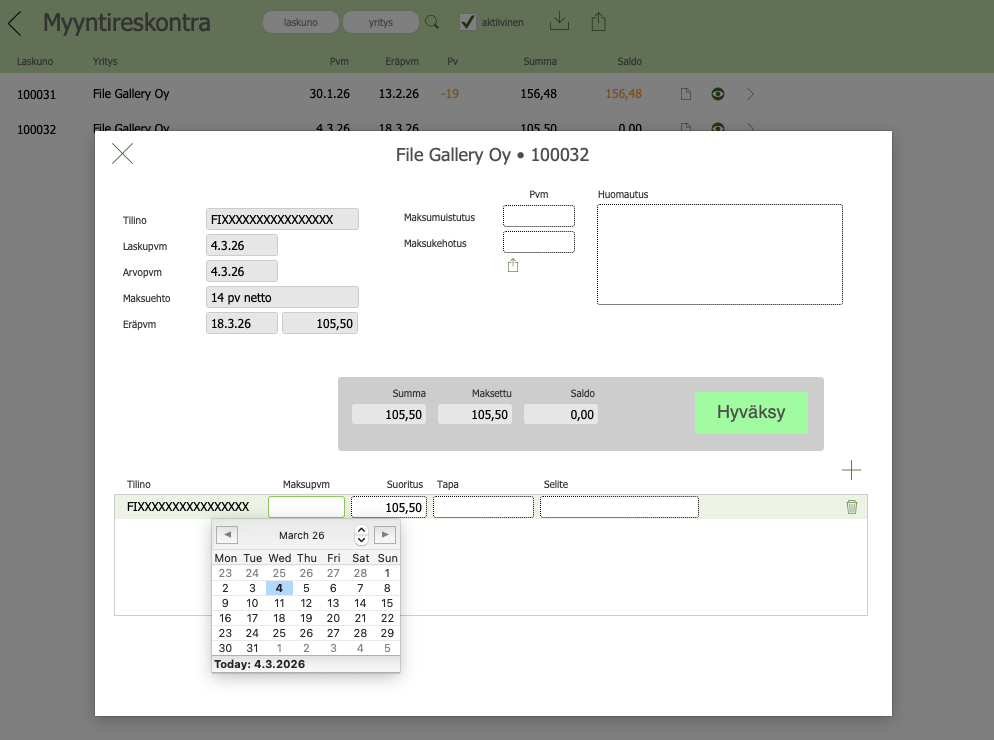
Task: Select day 18 in March calendar
Action: click(x=279, y=618)
